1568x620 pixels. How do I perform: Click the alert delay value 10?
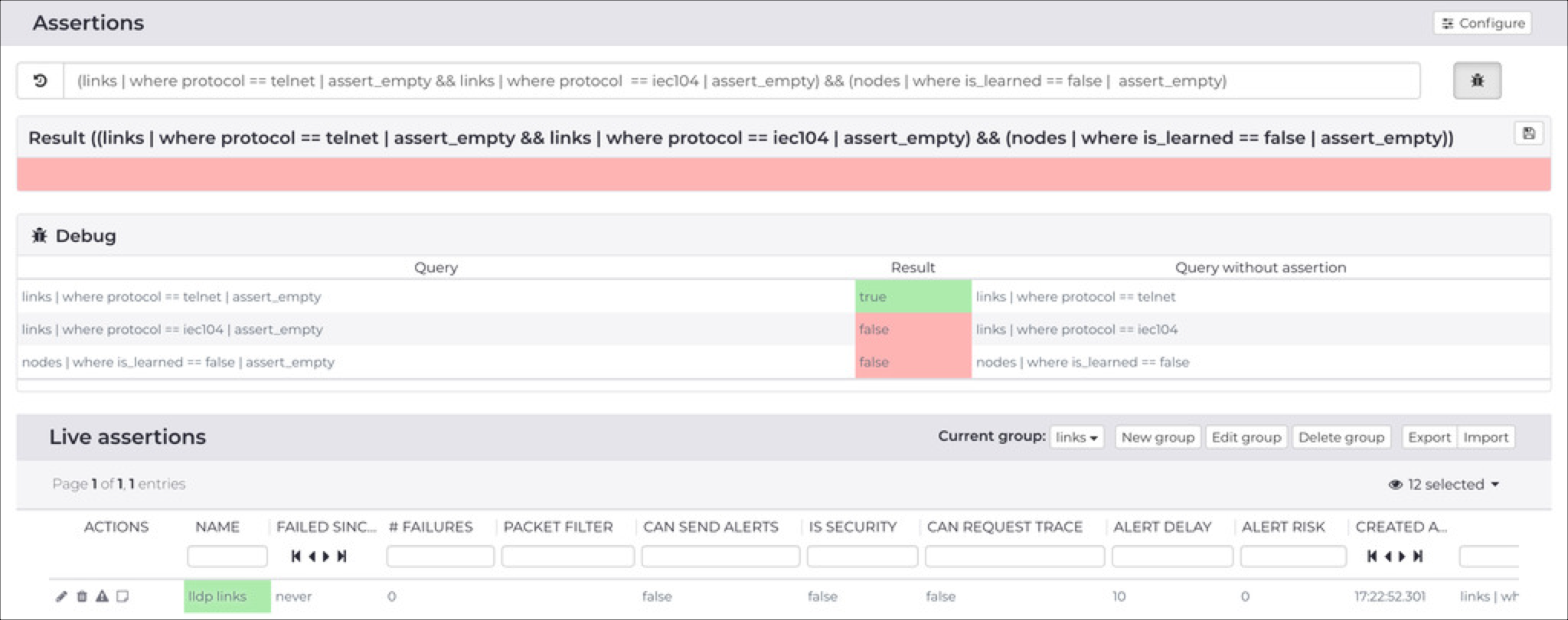[1119, 596]
